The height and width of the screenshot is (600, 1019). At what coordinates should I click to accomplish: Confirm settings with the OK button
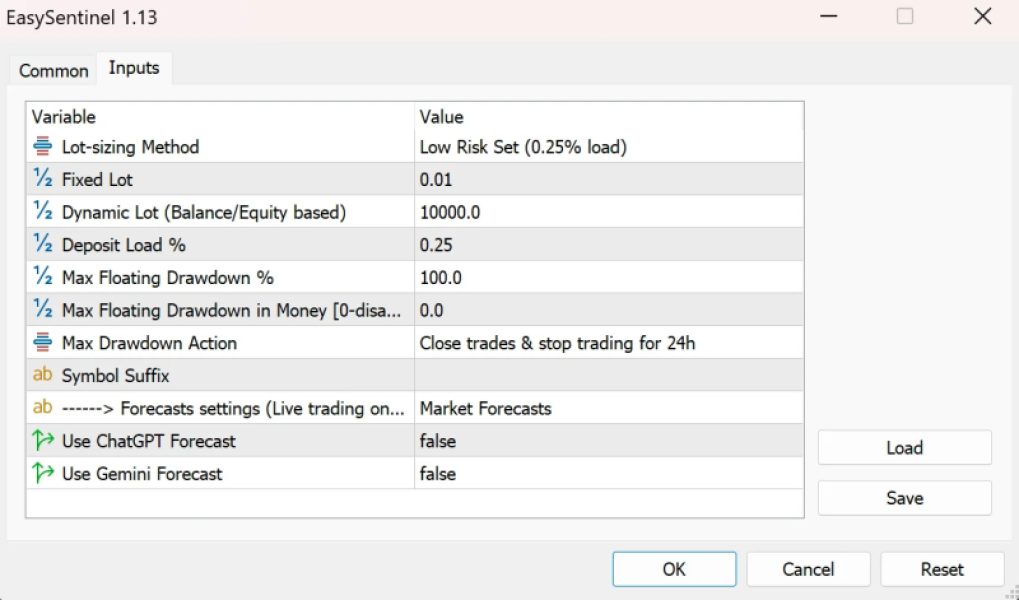pyautogui.click(x=674, y=569)
